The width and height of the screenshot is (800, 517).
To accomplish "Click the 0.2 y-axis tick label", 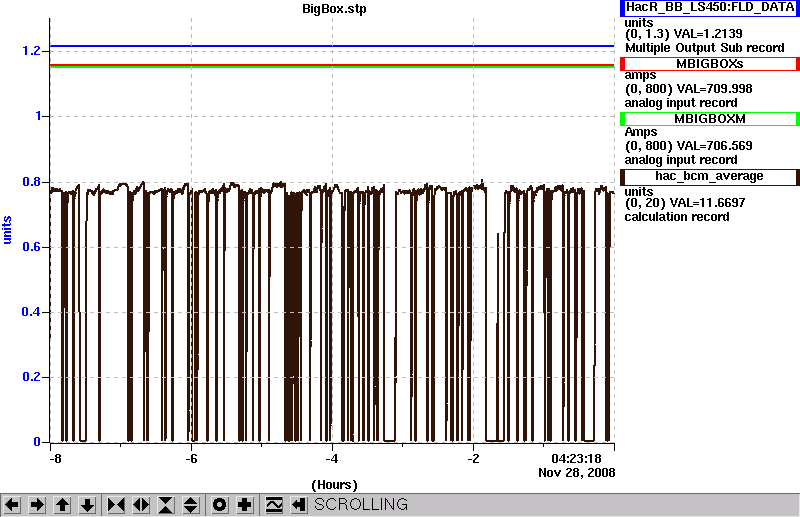I will point(31,377).
